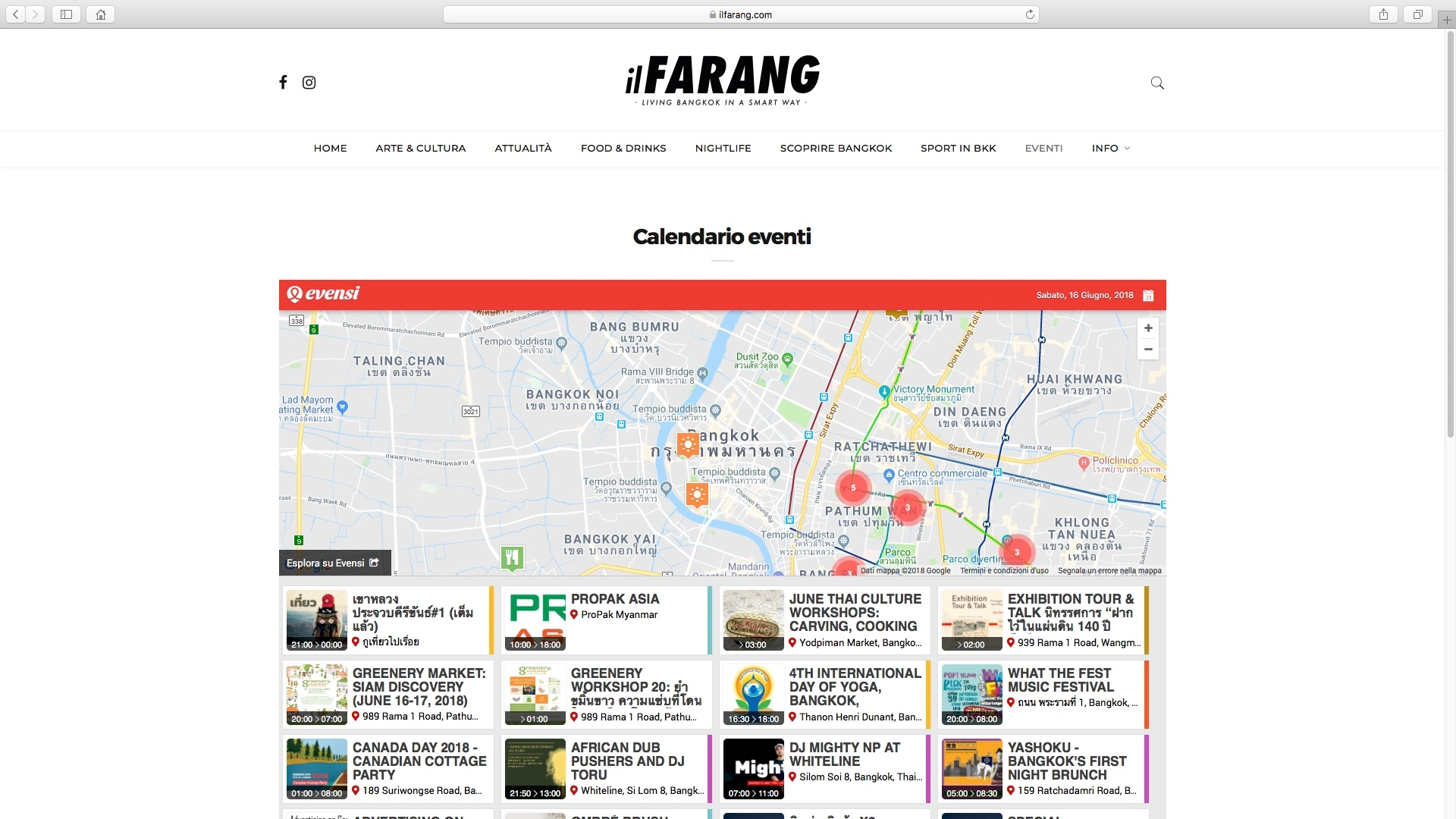Open SCOPRIRE BANGKOK menu item
Screen dimensions: 1456x819
pos(836,148)
